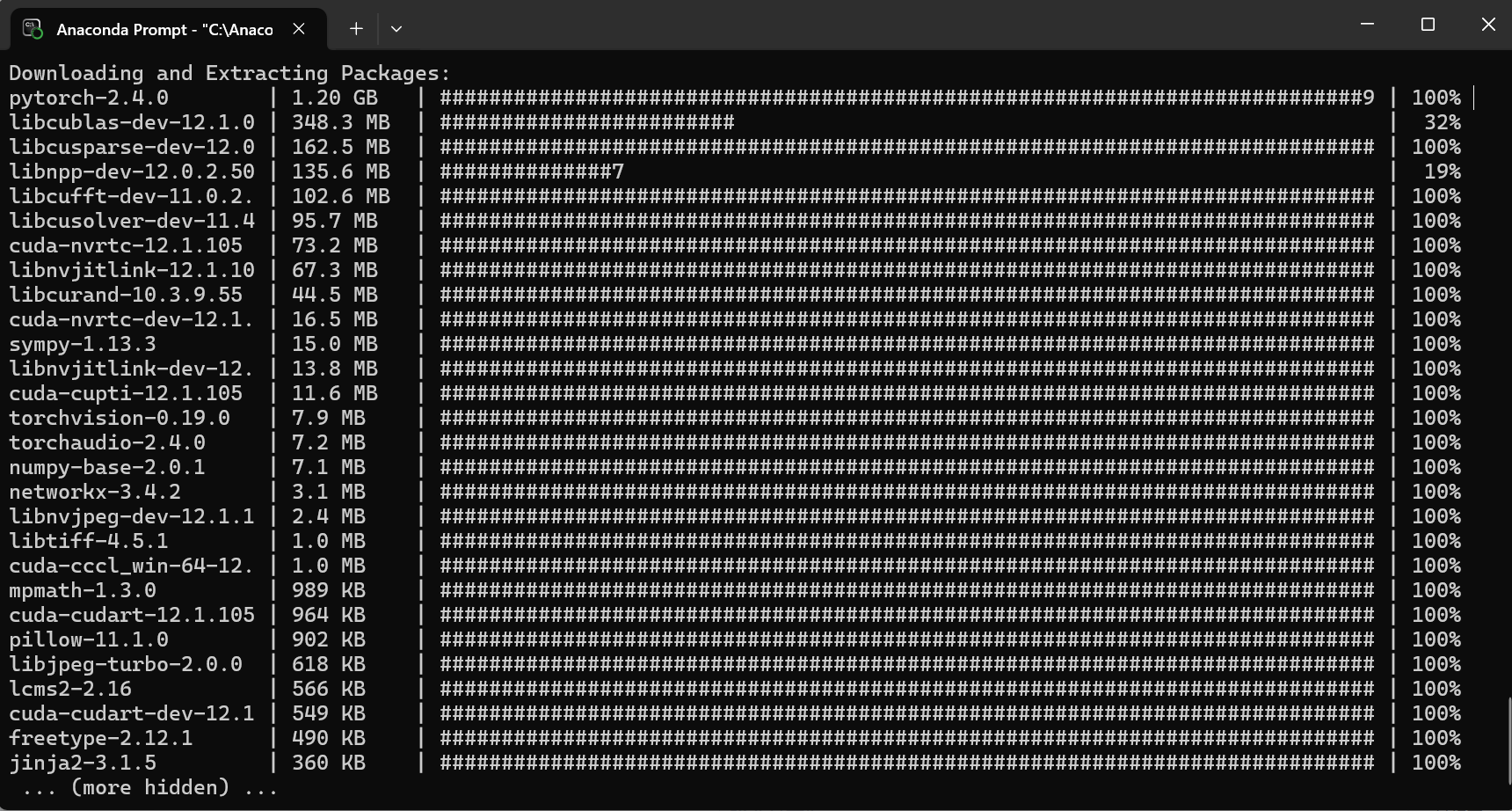
Task: Click the numpy-base-2.0.1 package name
Action: (107, 467)
